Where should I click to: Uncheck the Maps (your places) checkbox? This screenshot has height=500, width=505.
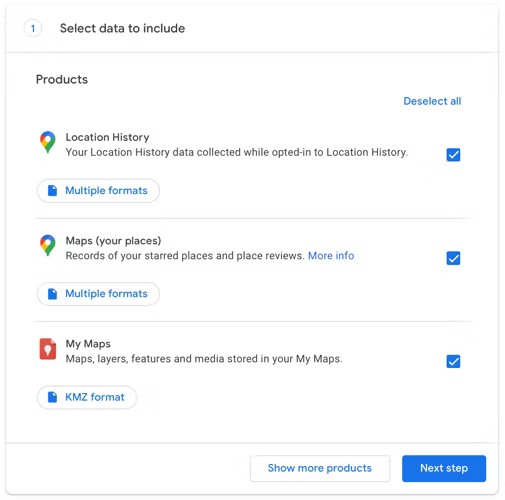click(453, 258)
